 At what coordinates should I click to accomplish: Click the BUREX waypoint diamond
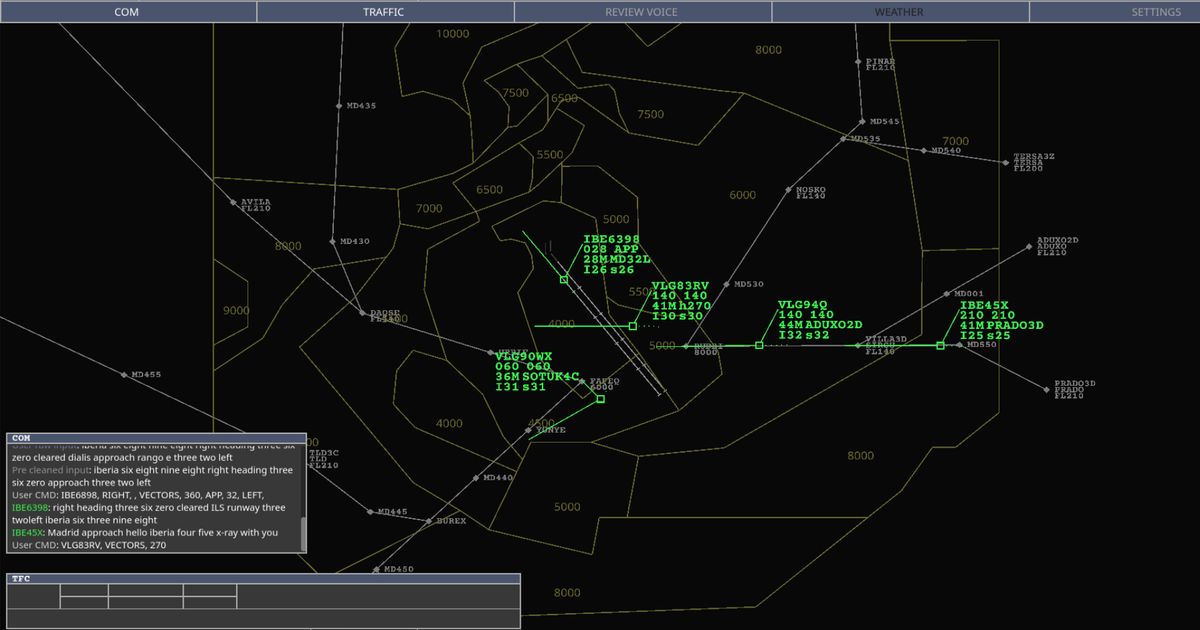tap(430, 521)
